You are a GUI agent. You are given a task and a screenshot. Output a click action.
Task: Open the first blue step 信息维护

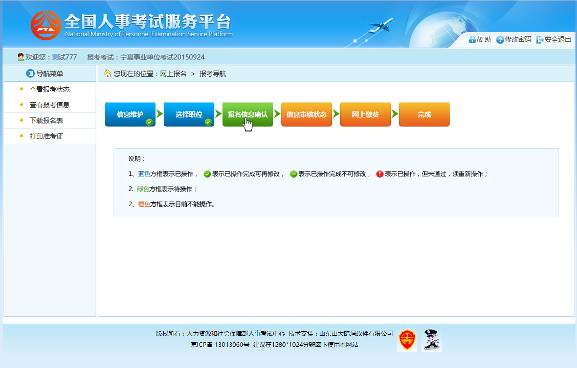[x=130, y=114]
